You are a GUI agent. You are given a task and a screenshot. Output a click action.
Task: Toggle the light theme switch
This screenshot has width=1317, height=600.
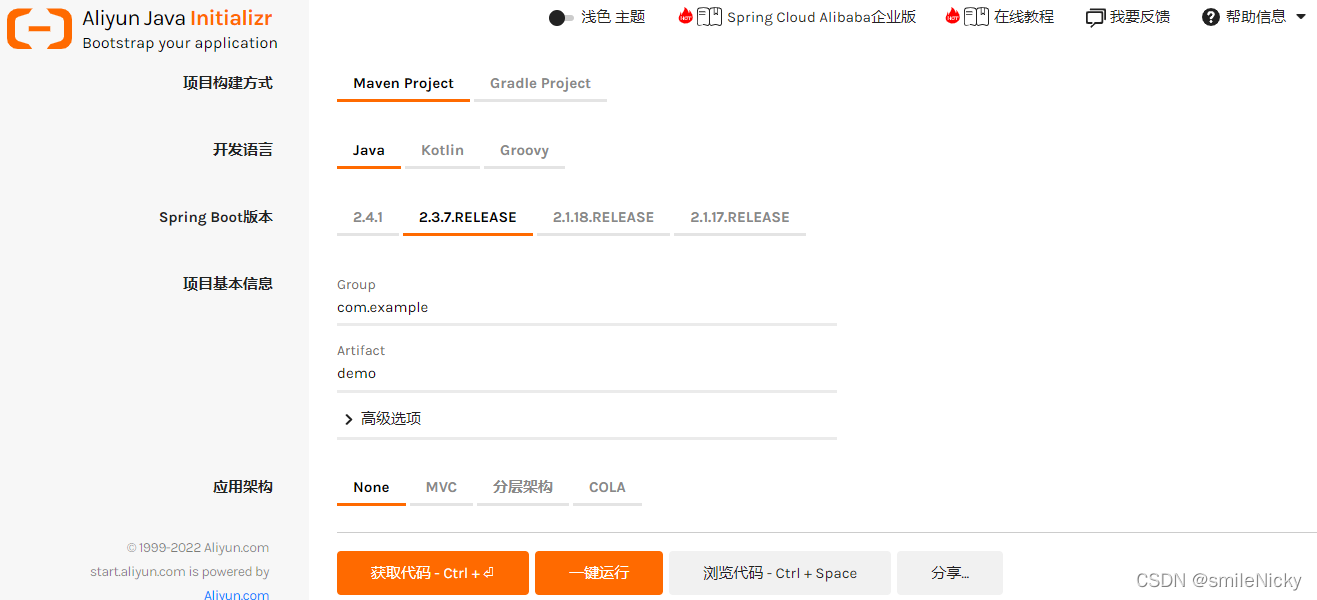[561, 18]
